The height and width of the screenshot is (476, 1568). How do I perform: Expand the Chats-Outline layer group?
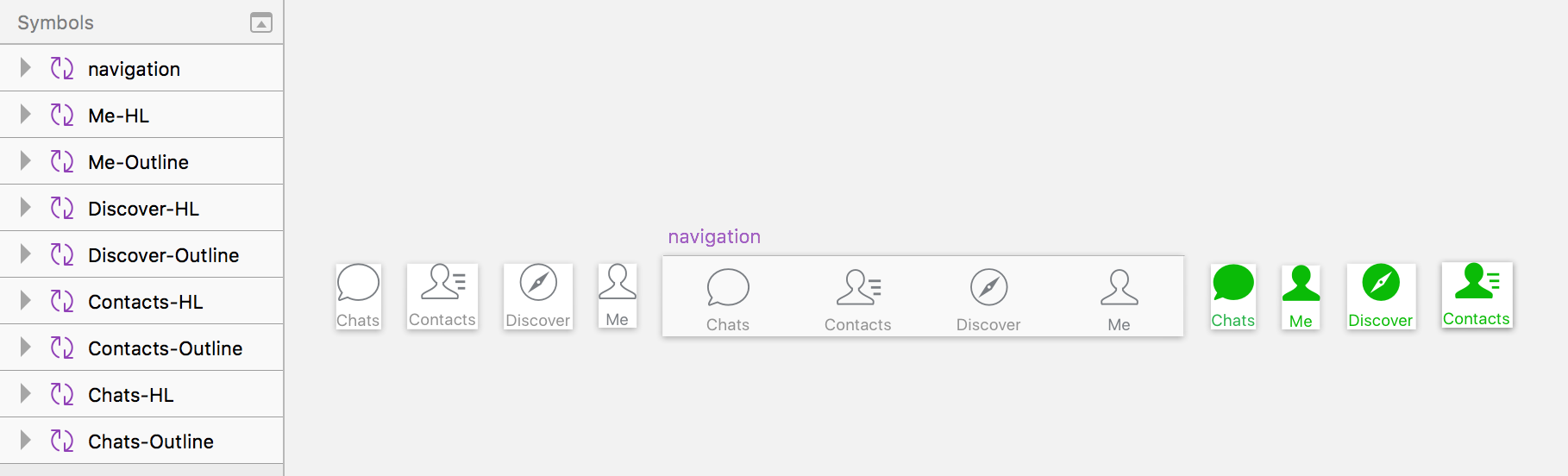[25, 441]
